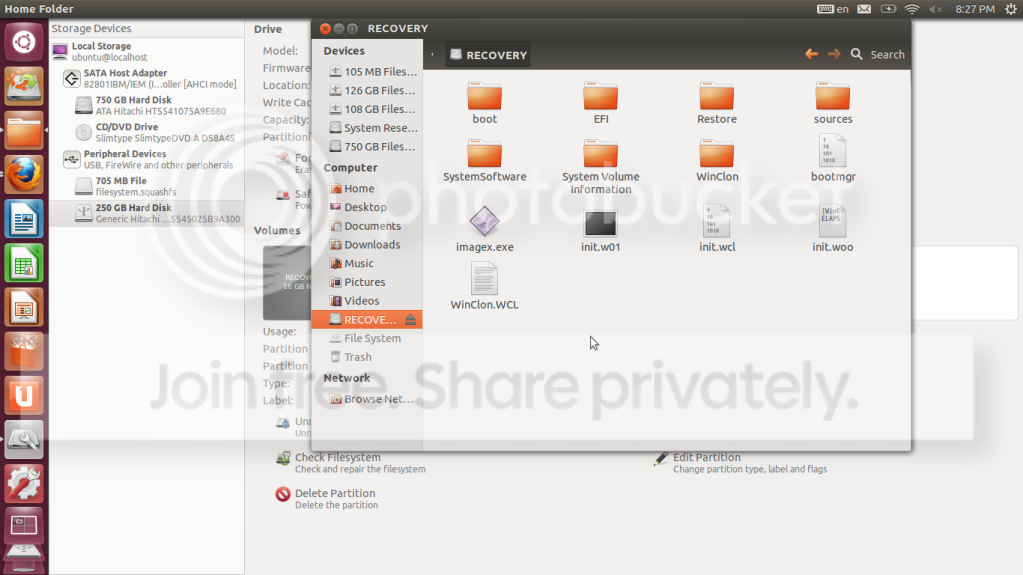Open the Wi-Fi network indicator menu
The image size is (1023, 575).
coord(912,9)
